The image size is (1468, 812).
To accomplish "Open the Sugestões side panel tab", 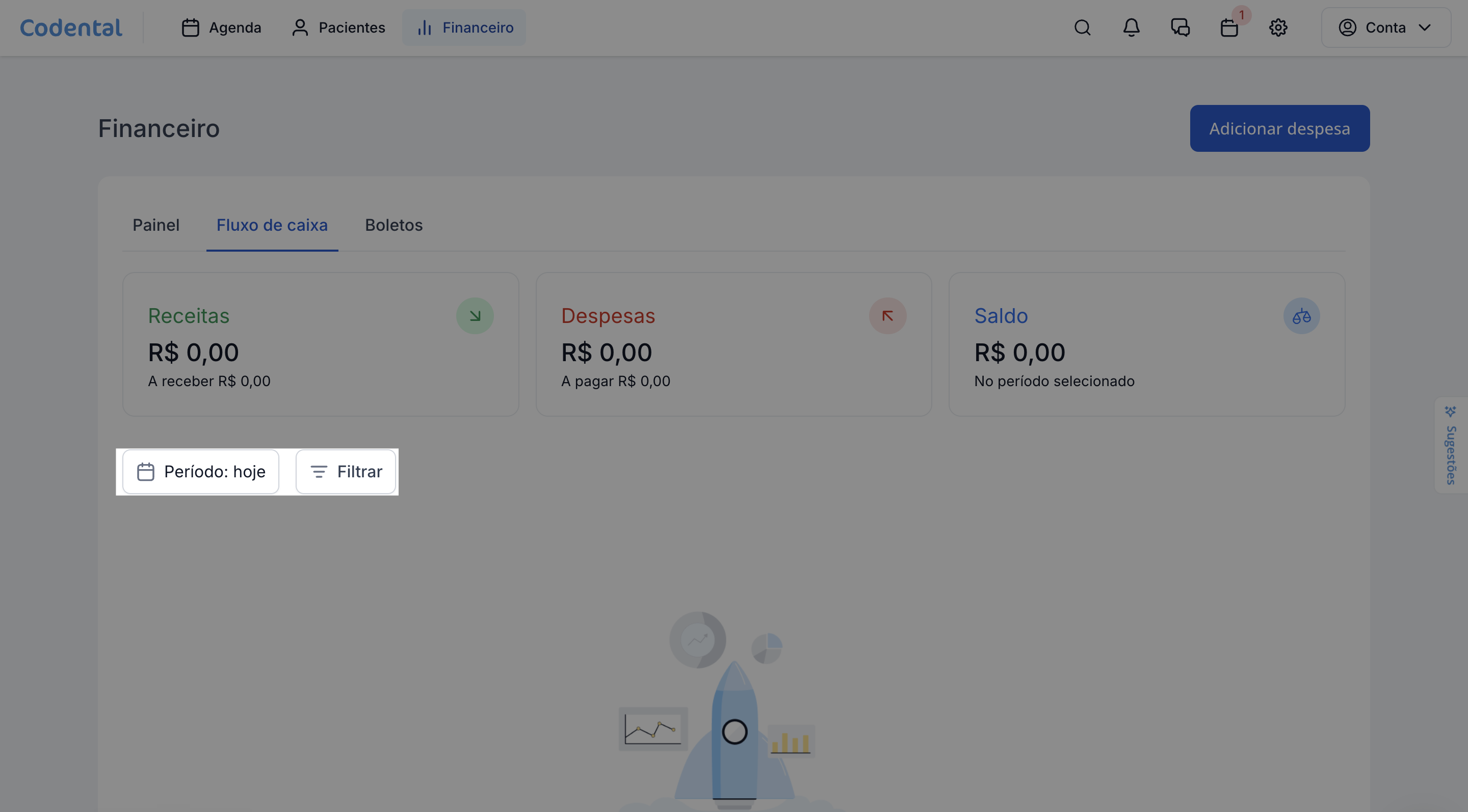I will (x=1450, y=445).
